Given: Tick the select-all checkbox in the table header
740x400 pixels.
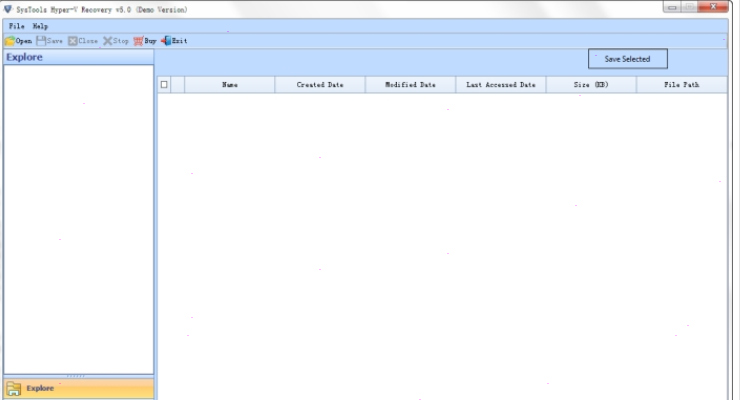Looking at the screenshot, I should [164, 85].
